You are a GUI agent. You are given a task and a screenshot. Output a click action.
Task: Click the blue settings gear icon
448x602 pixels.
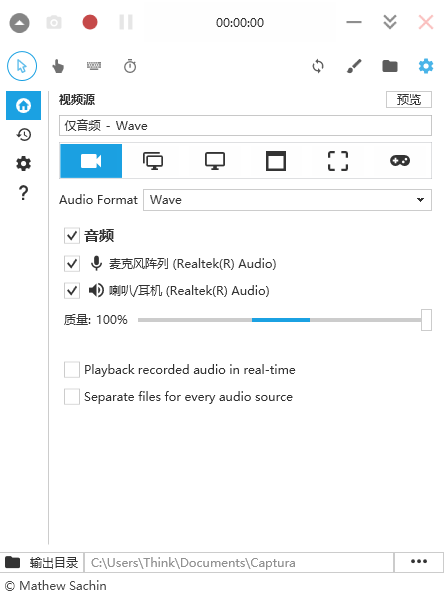[x=426, y=66]
